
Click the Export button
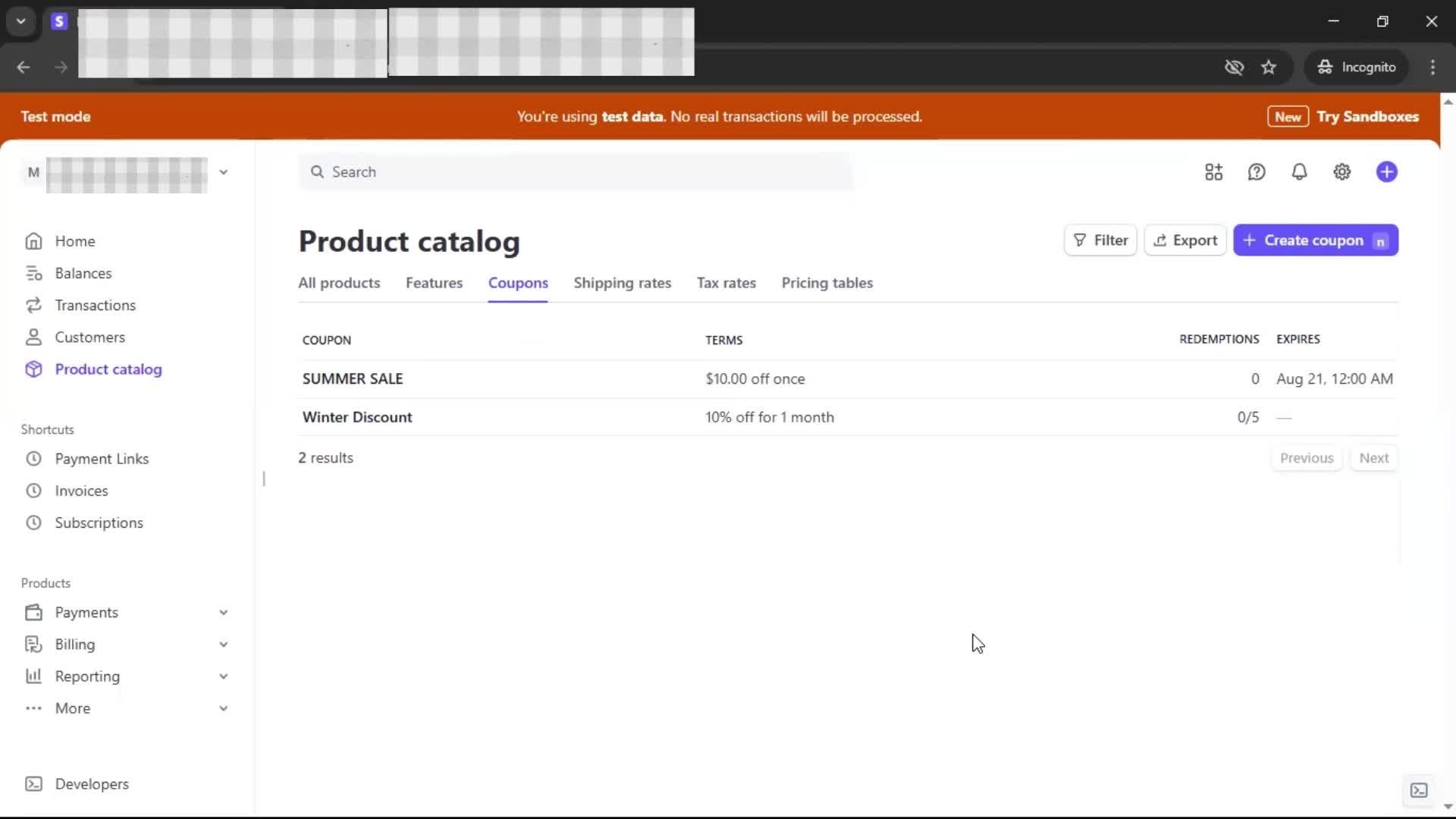click(1185, 240)
